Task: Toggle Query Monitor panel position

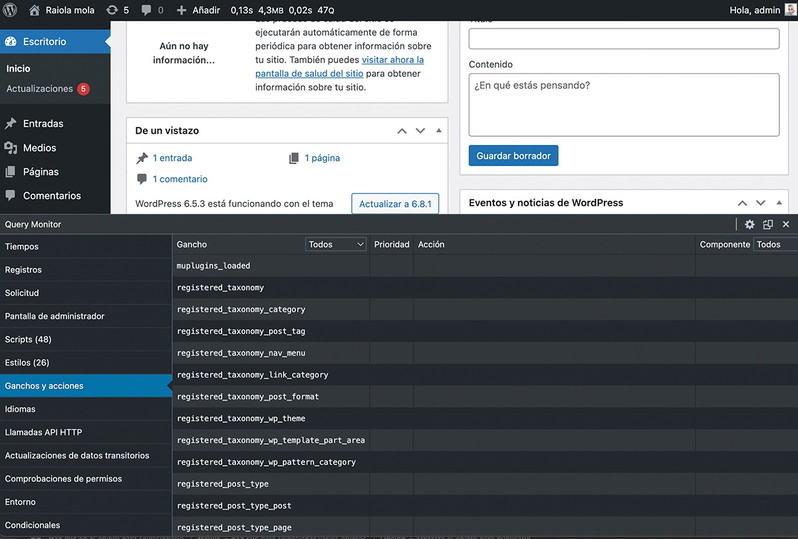Action: (768, 224)
